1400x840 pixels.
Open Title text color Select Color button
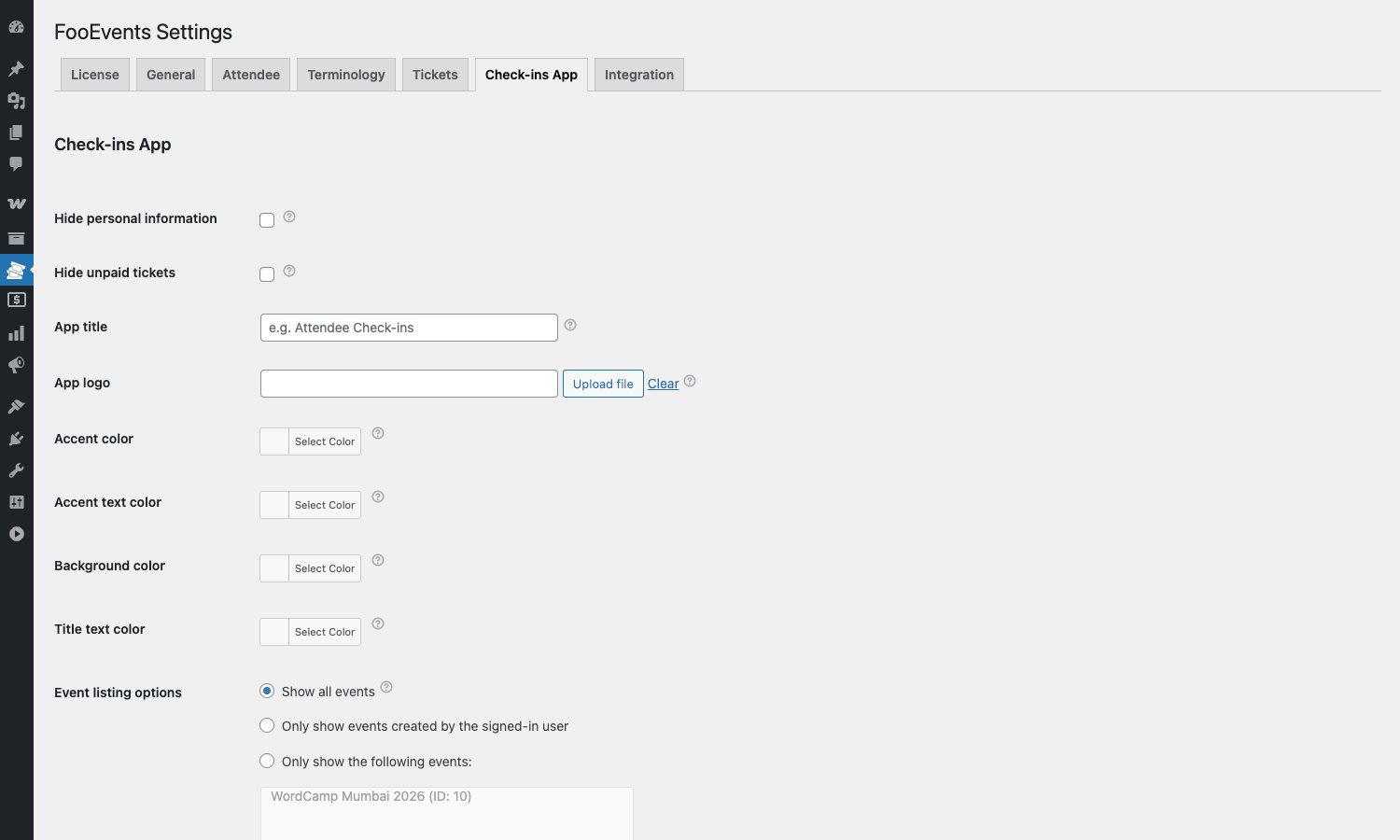click(325, 632)
